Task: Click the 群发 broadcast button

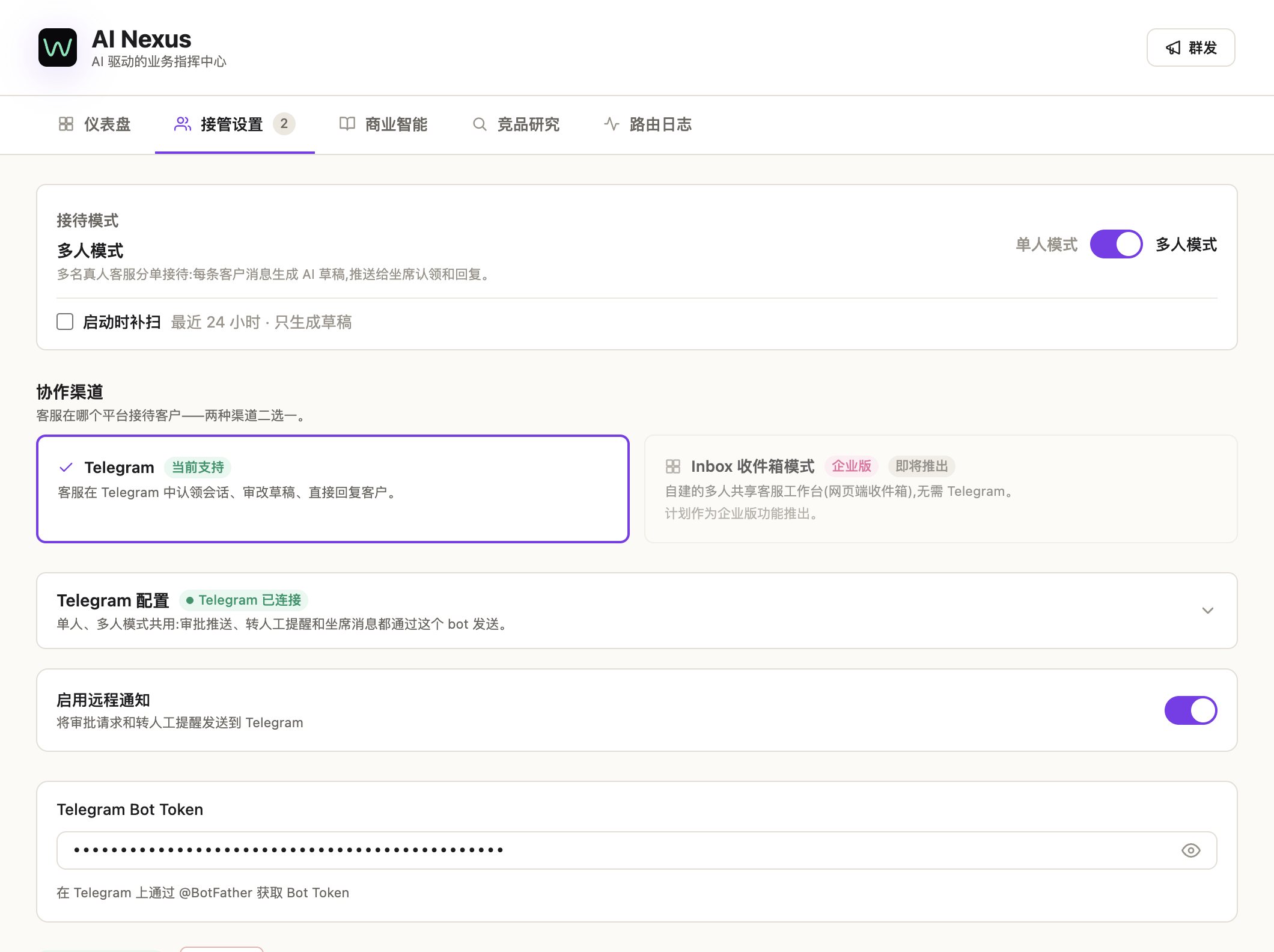Action: tap(1190, 47)
